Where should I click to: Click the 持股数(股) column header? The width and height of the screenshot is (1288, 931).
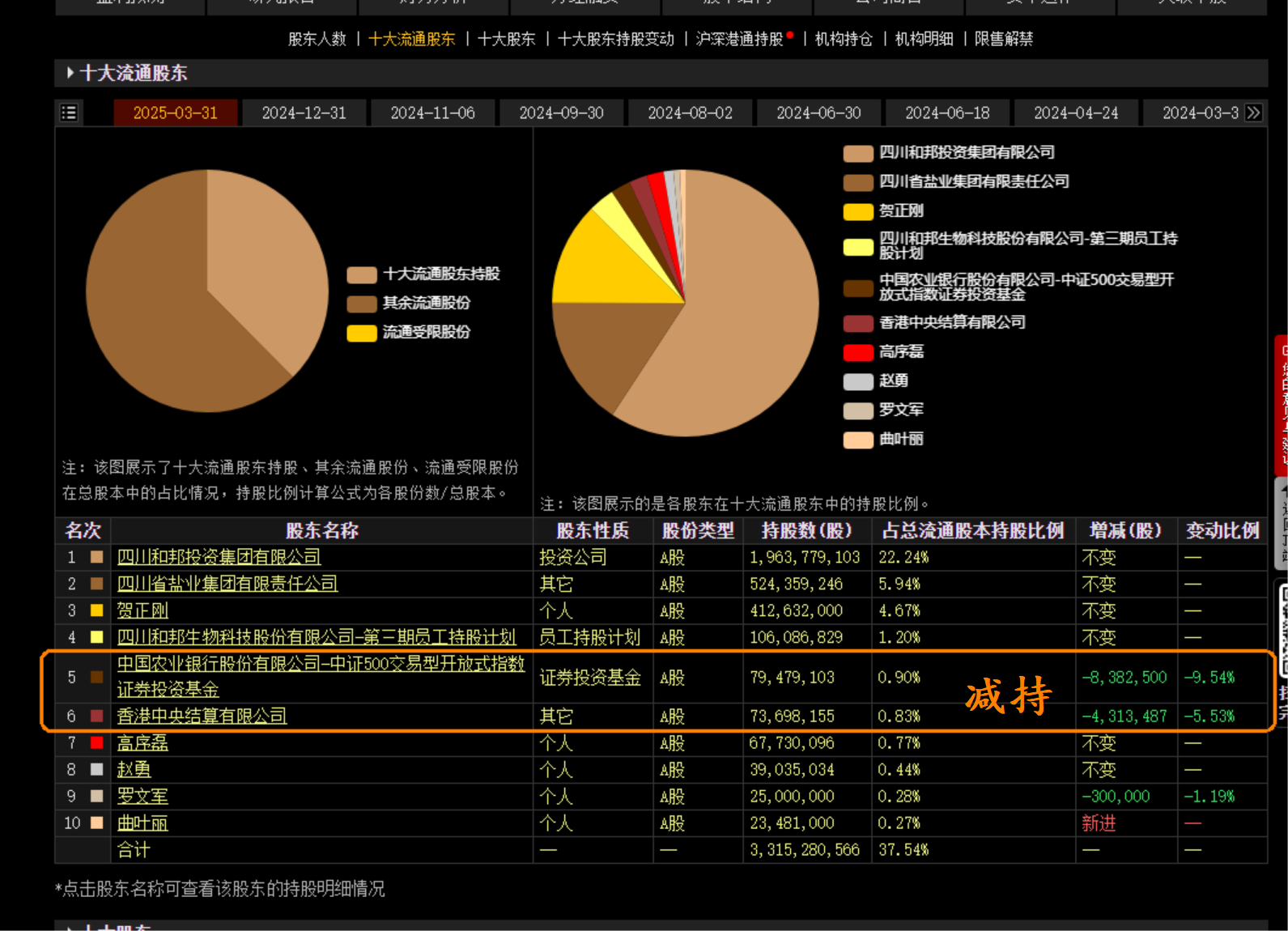coord(806,530)
